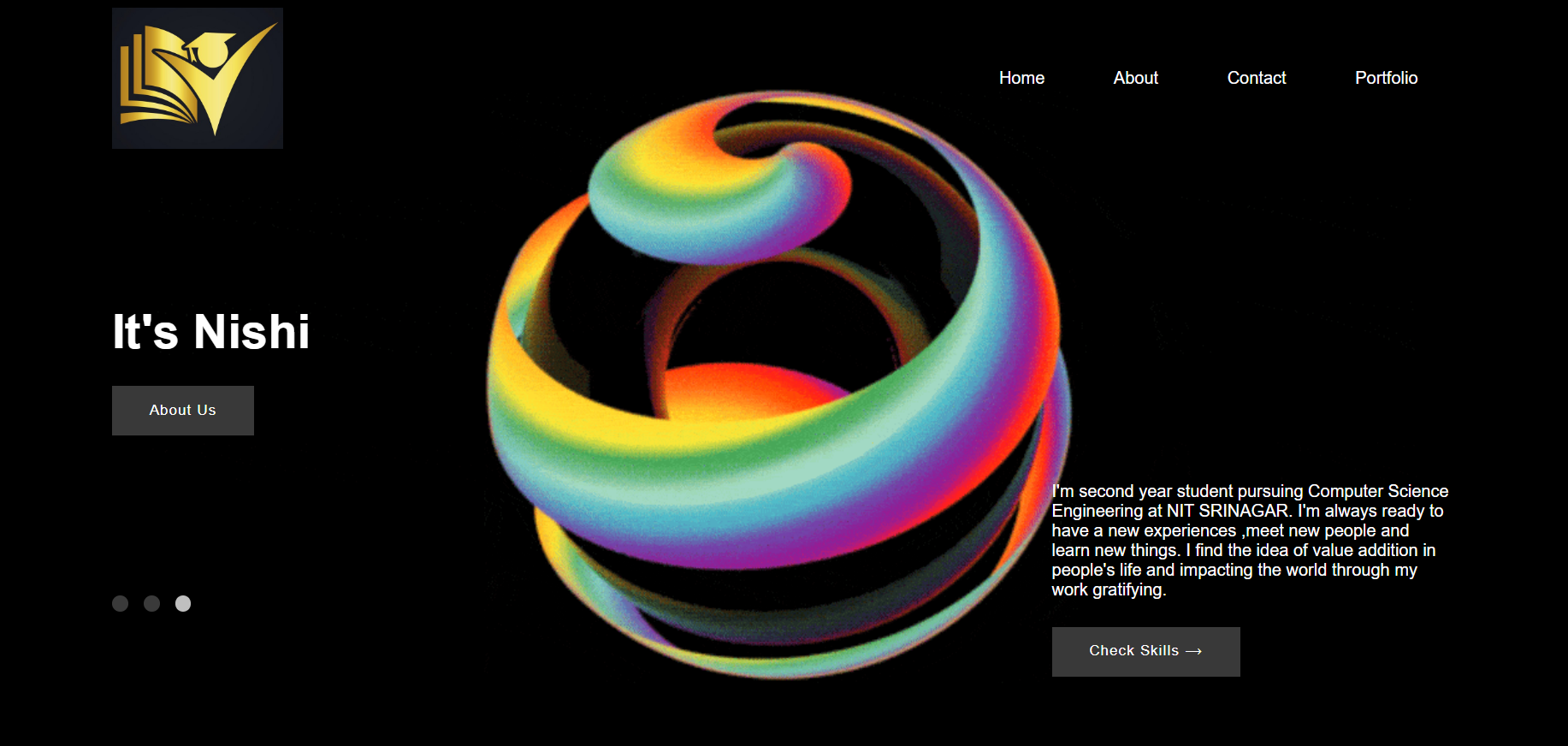Click the "It's Nishi" heading
The width and height of the screenshot is (1568, 746).
pyautogui.click(x=211, y=332)
